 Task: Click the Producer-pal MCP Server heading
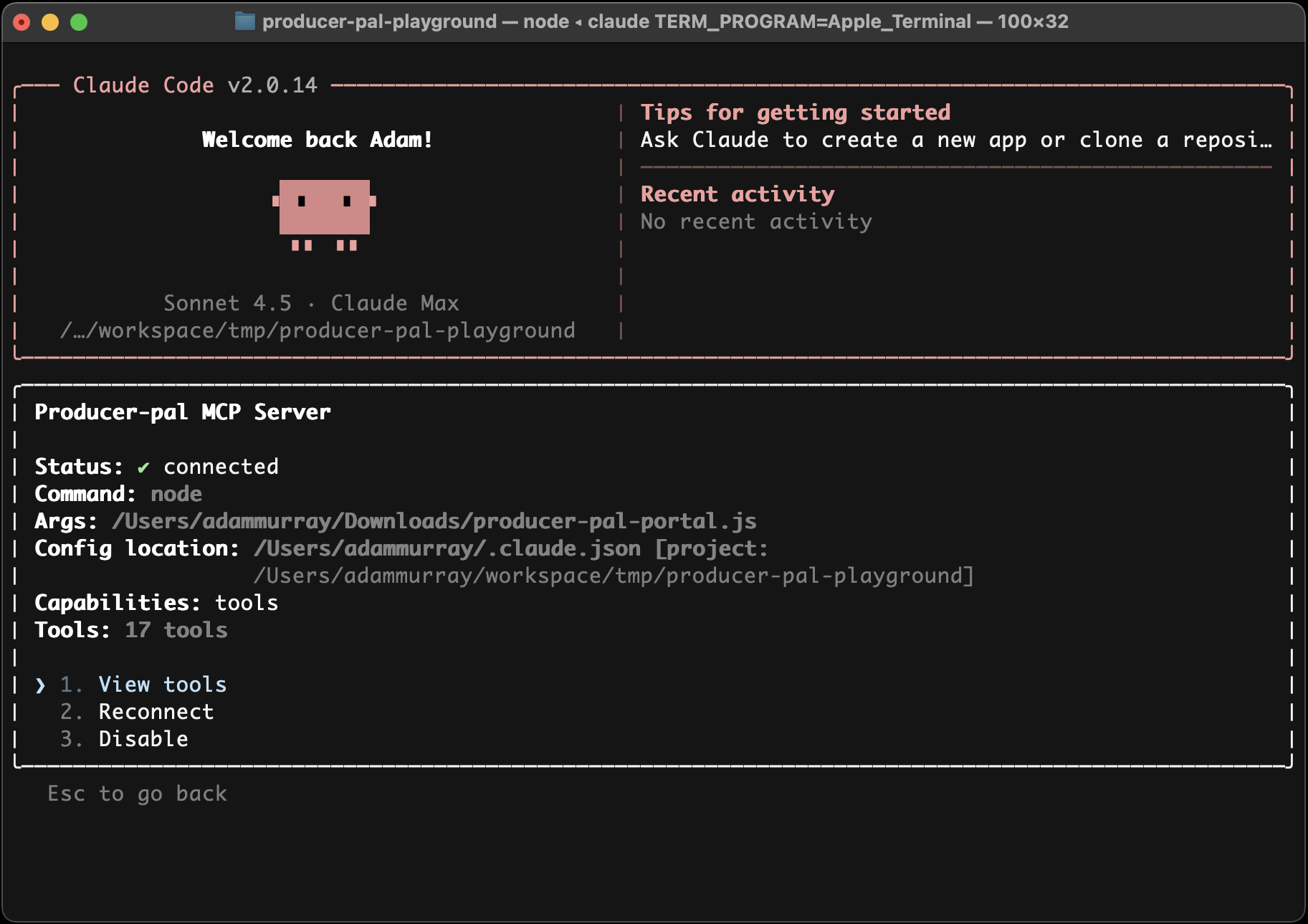coord(183,412)
